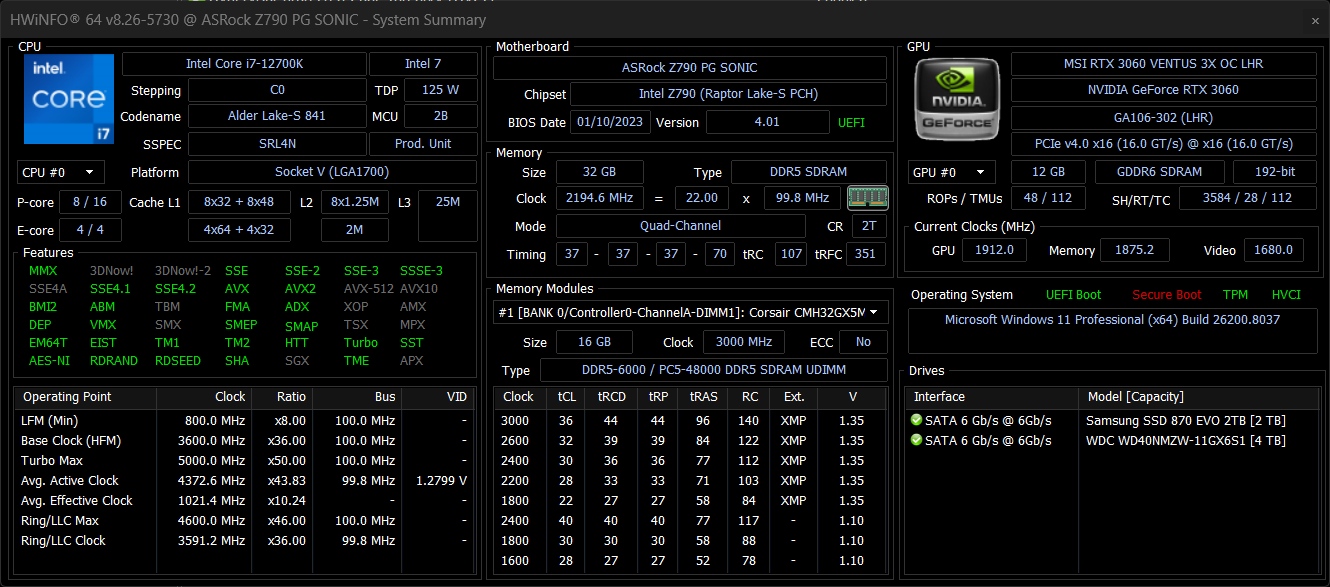The image size is (1330, 587).
Task: Click the Alder Lake-S 841 codename field
Action: (x=277, y=116)
